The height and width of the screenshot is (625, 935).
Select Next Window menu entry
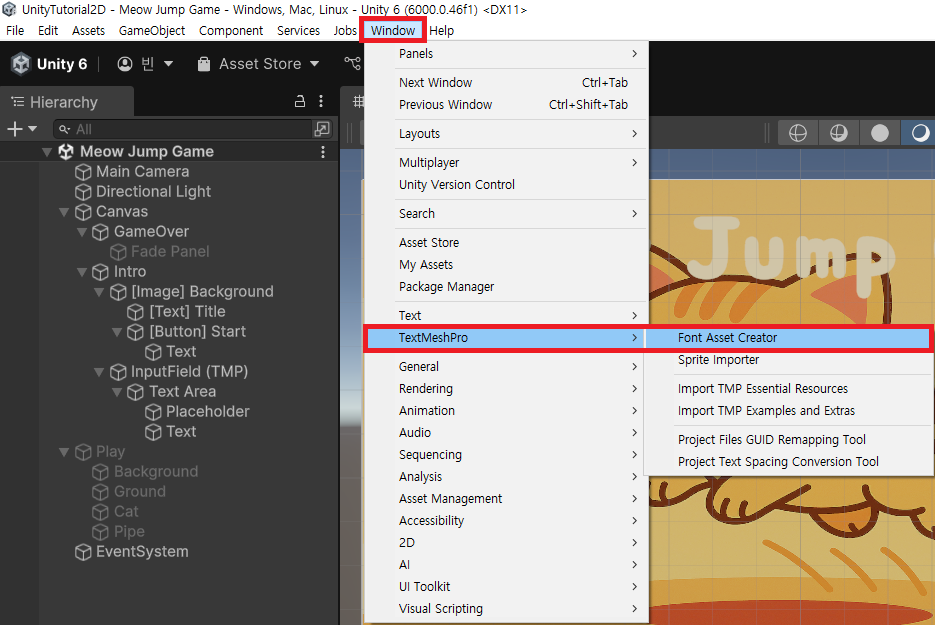tap(506, 83)
